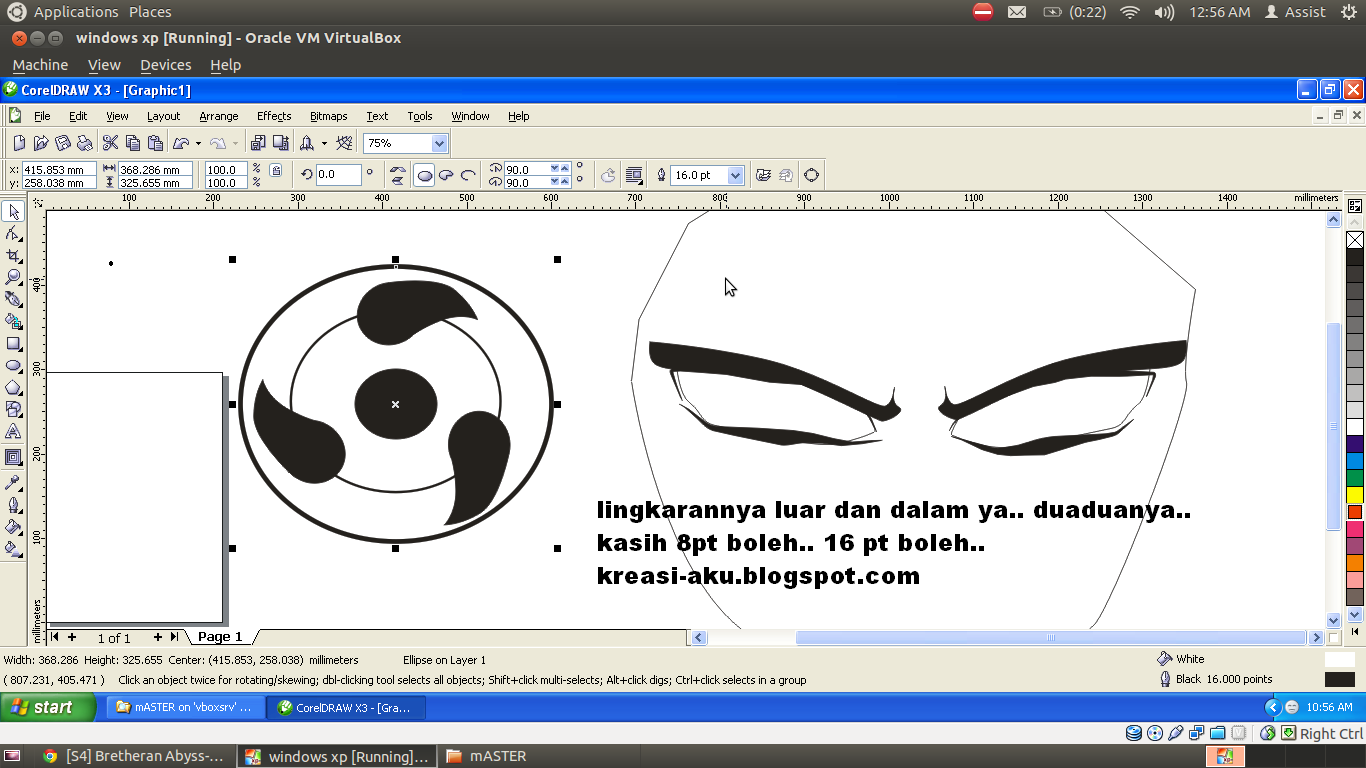Image resolution: width=1366 pixels, height=768 pixels.
Task: Open the Bitmaps menu
Action: (x=329, y=116)
